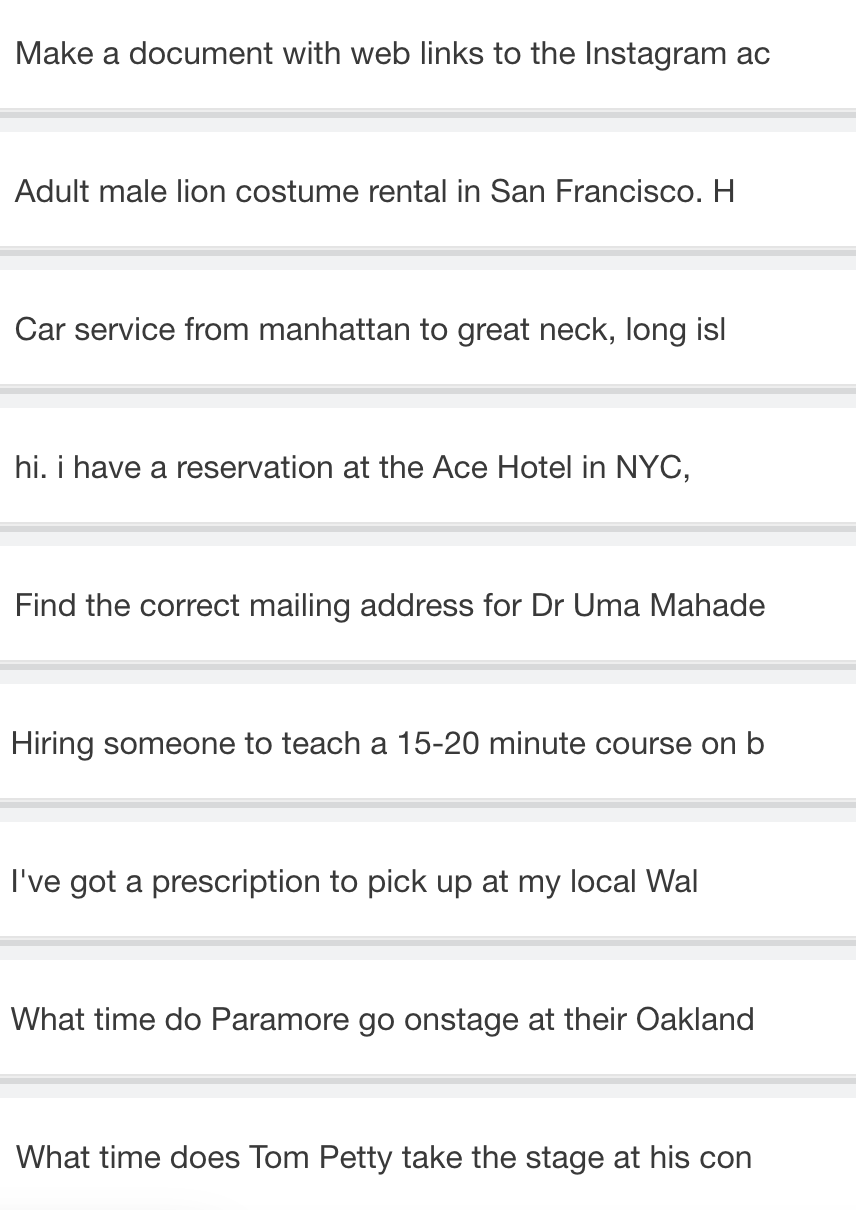Tap the row starting "hi. i have a reservation"

click(x=352, y=467)
